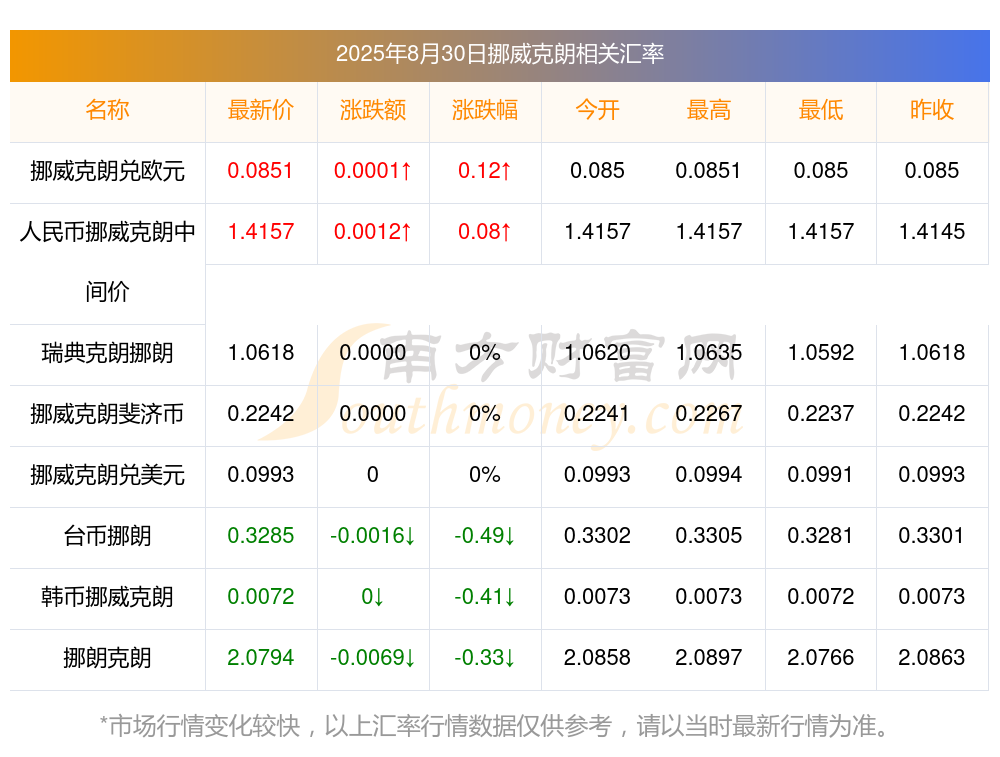
Task: Click the latest price 0.0851 in red
Action: click(261, 171)
